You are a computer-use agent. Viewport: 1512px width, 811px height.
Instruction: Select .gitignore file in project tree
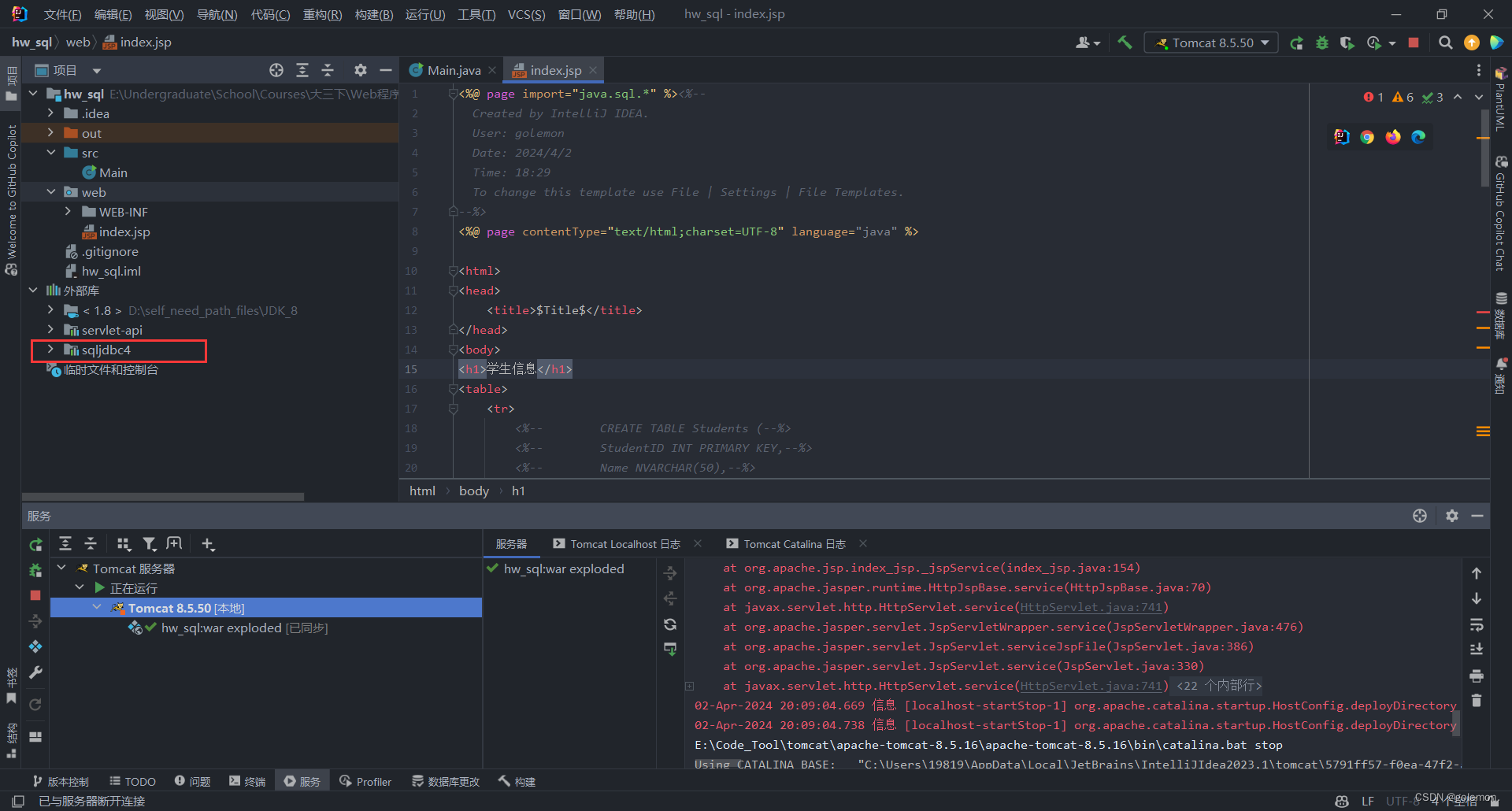coord(110,251)
